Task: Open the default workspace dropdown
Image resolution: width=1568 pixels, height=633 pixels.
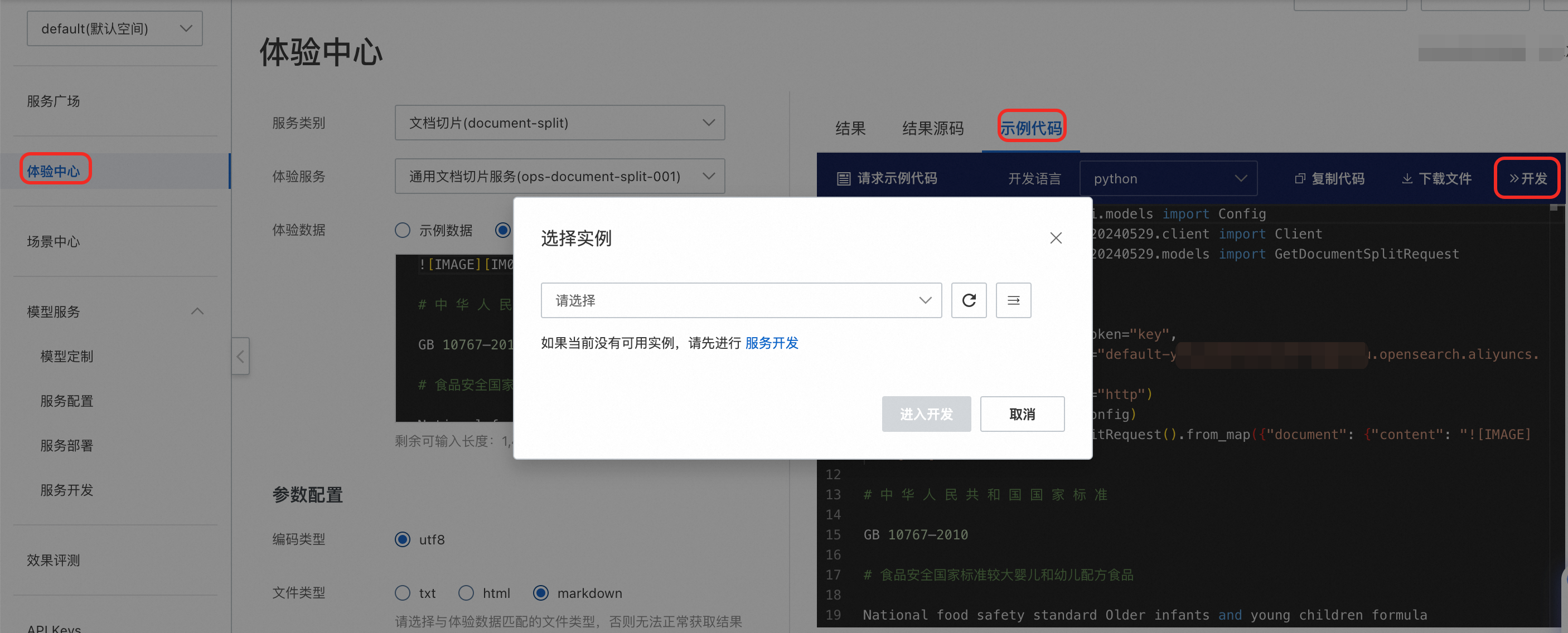Action: (x=114, y=28)
